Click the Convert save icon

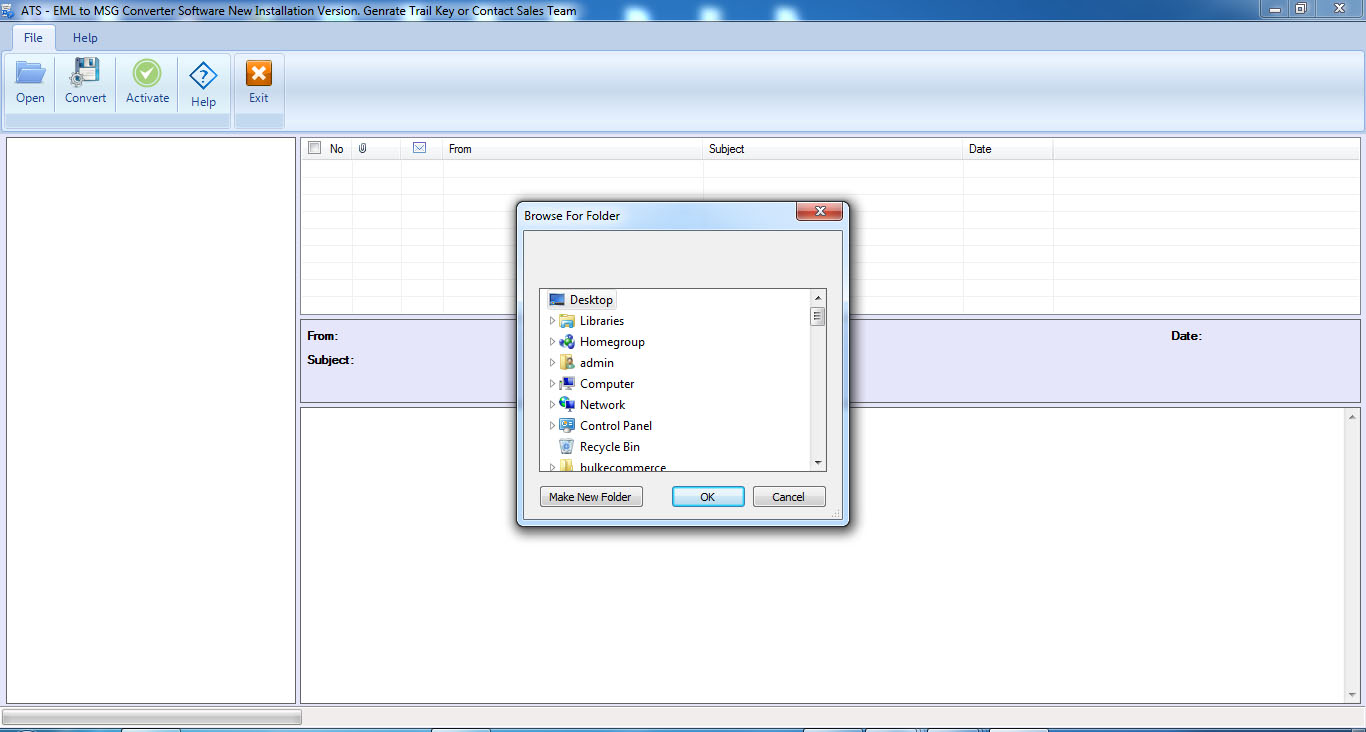tap(85, 73)
